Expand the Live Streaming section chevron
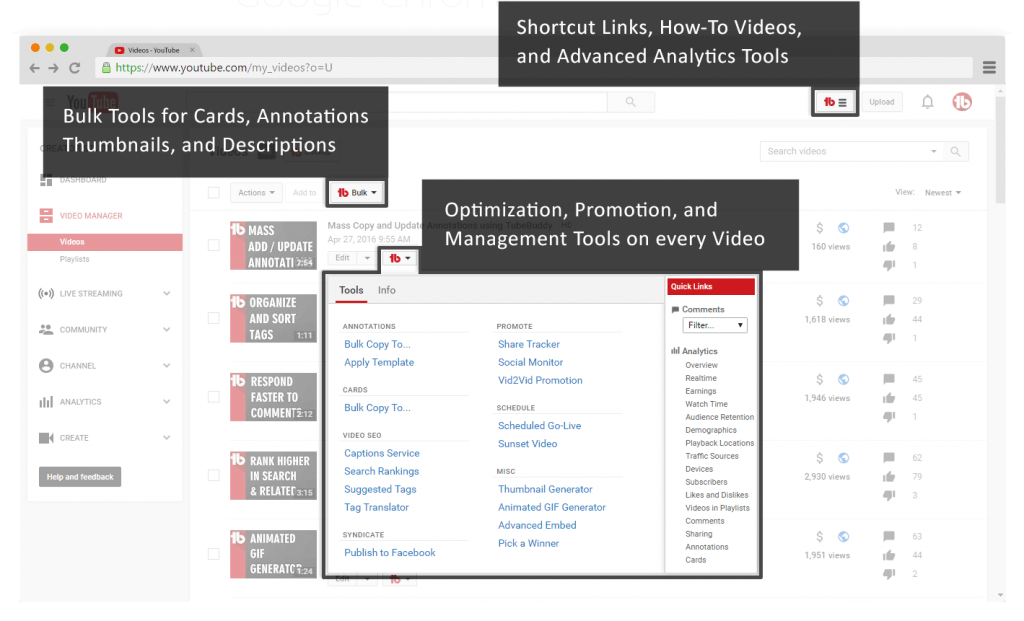1024x621 pixels. click(x=167, y=294)
